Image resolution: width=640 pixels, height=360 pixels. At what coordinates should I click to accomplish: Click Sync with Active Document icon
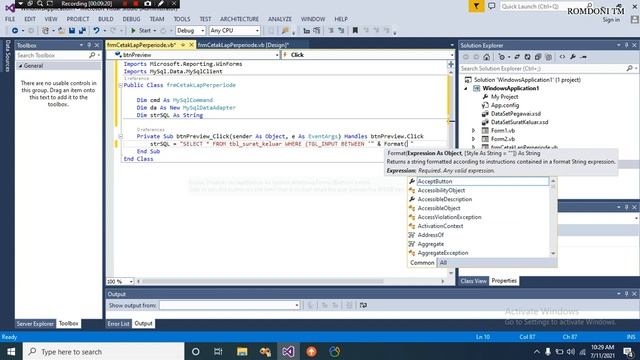coord(517,57)
